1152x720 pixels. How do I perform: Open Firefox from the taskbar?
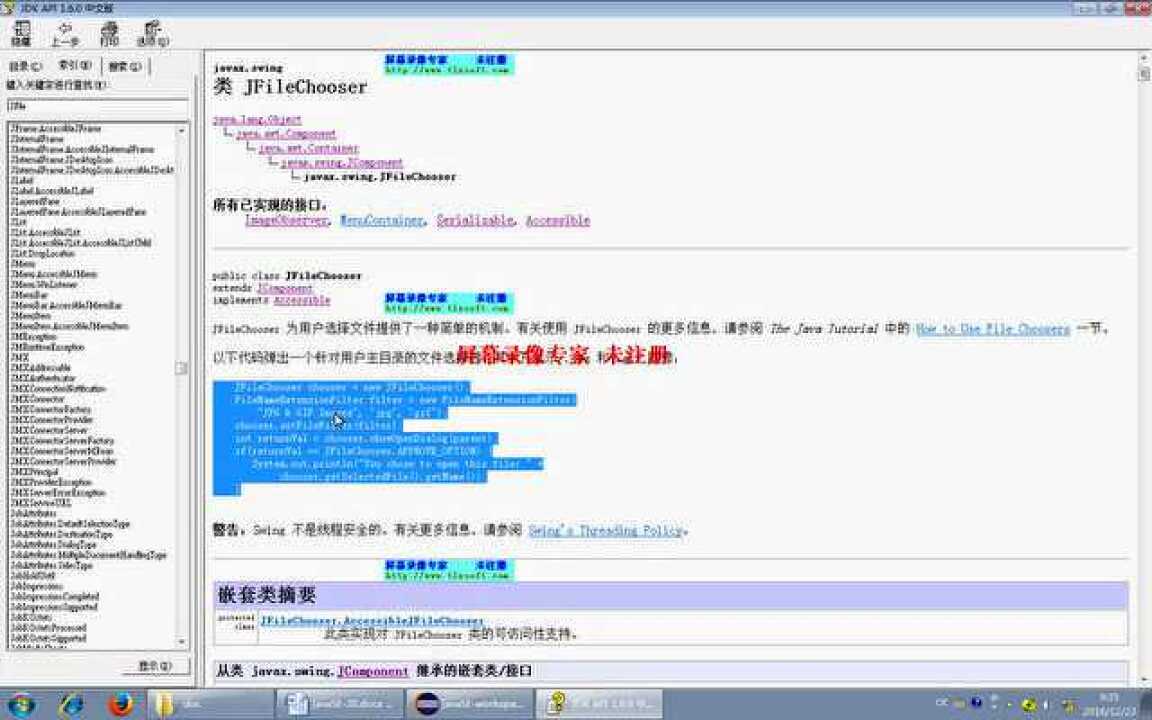coord(120,704)
